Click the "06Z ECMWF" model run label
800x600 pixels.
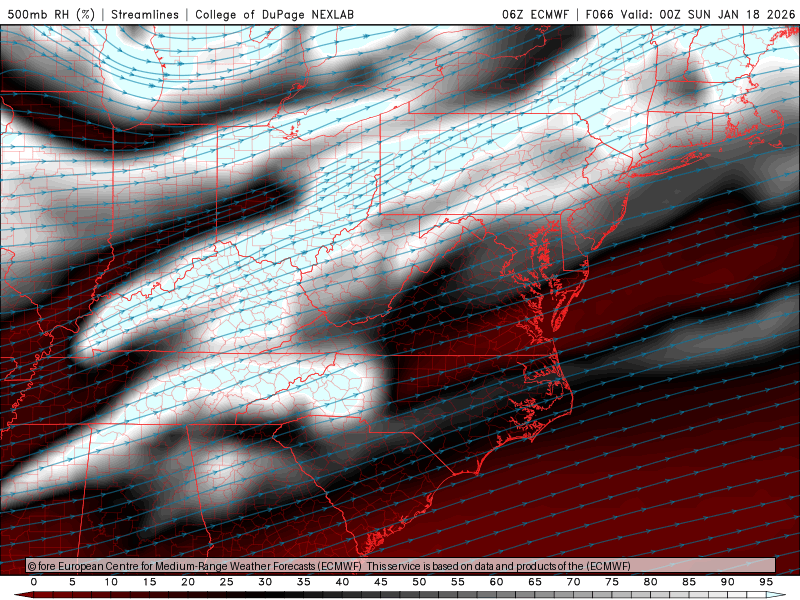tap(535, 14)
